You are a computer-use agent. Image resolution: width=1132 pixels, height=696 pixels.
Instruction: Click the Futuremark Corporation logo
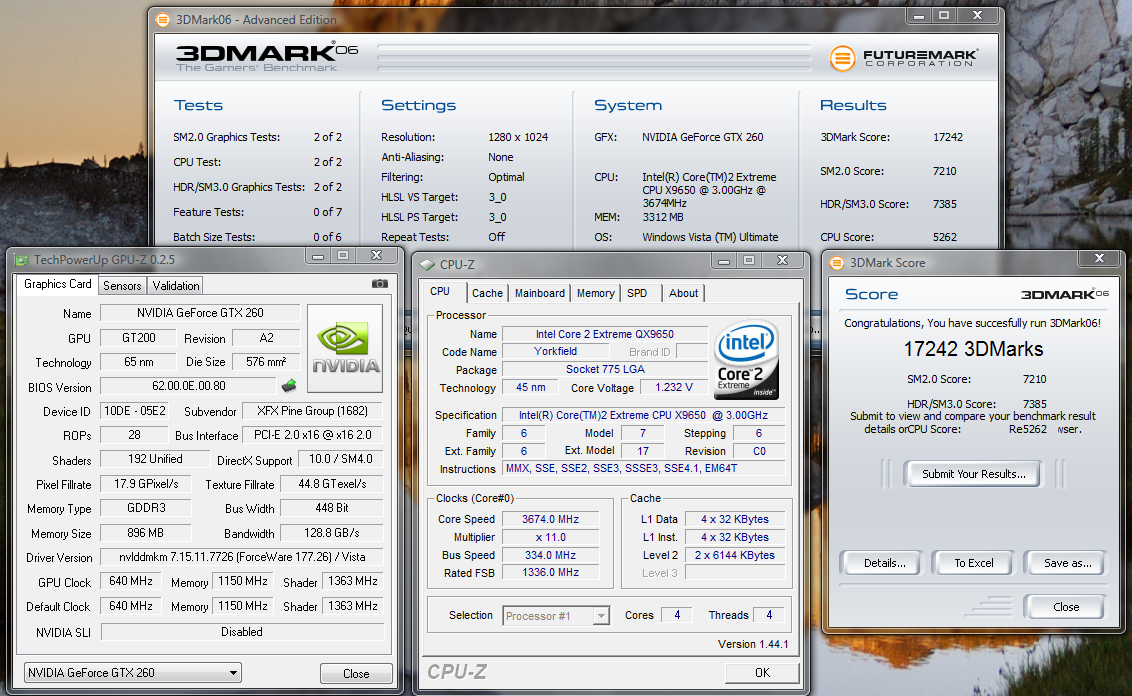click(x=904, y=58)
